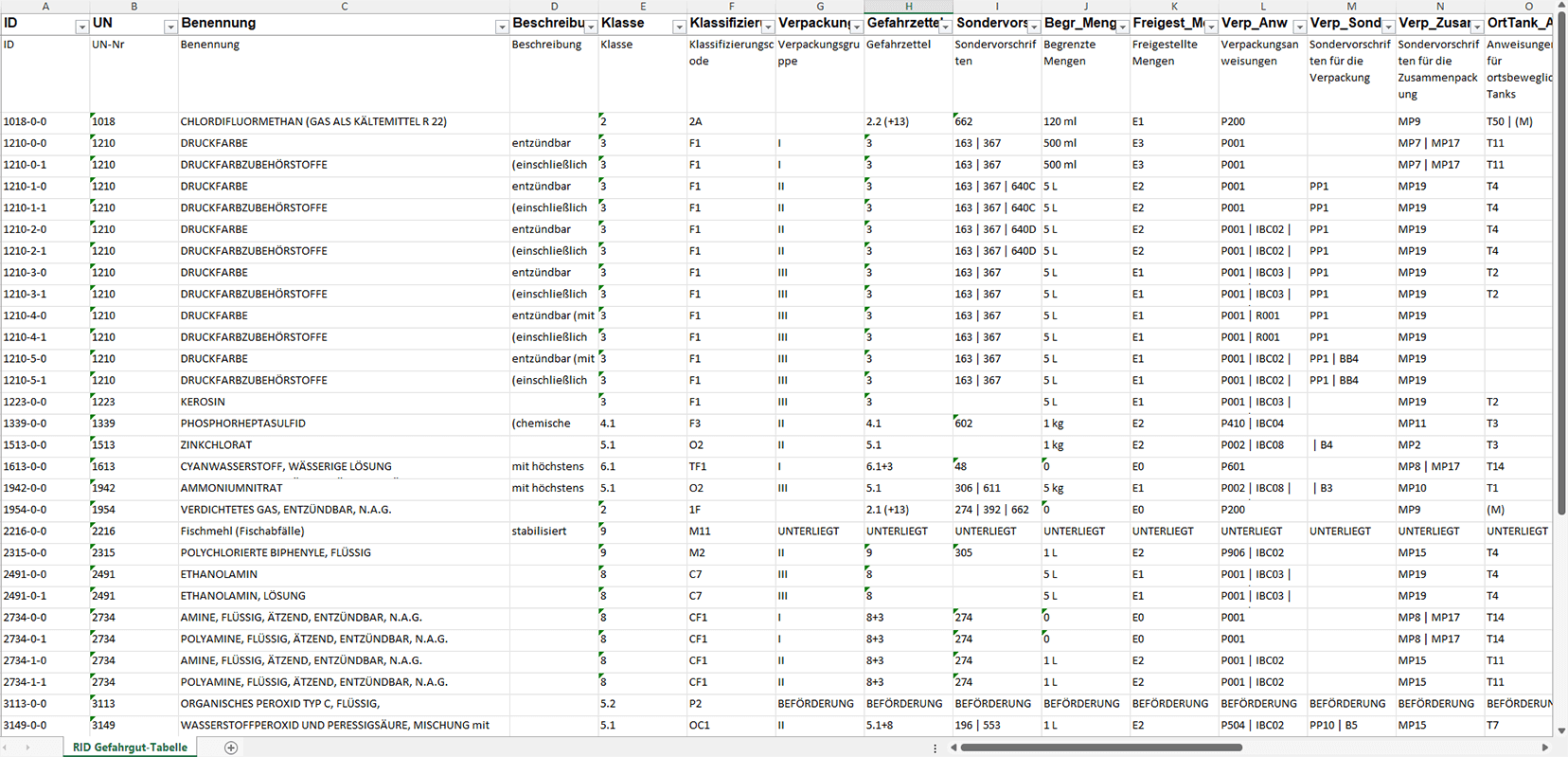Viewport: 1568px width, 757px height.
Task: Open the Verp_Anw column filter dropdown
Action: [x=1300, y=27]
